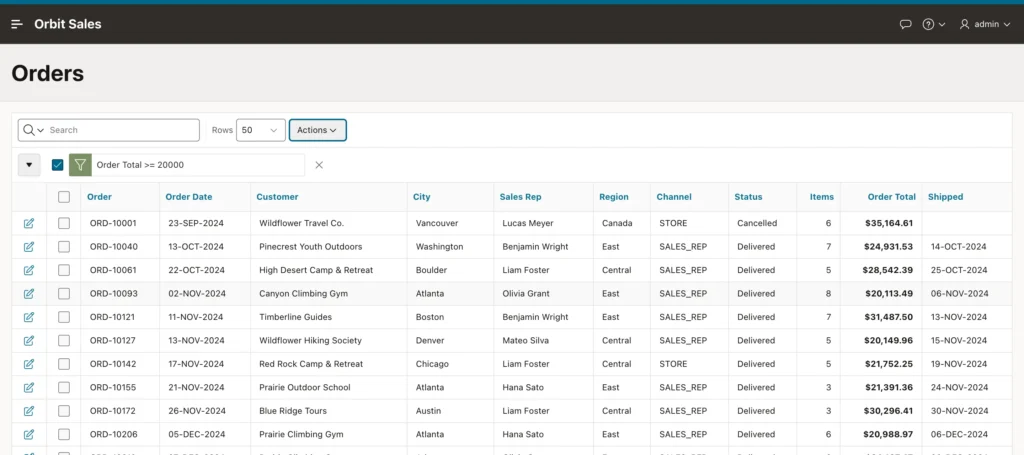The height and width of the screenshot is (455, 1024).
Task: Click the green filter funnel icon
Action: (80, 165)
